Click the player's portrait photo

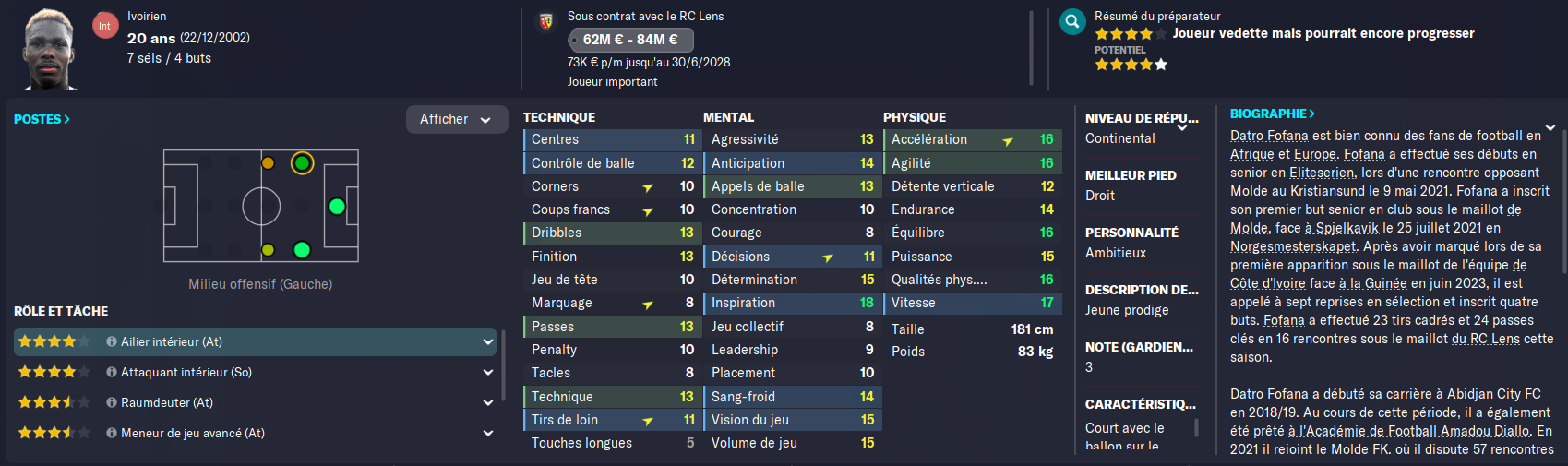click(50, 48)
